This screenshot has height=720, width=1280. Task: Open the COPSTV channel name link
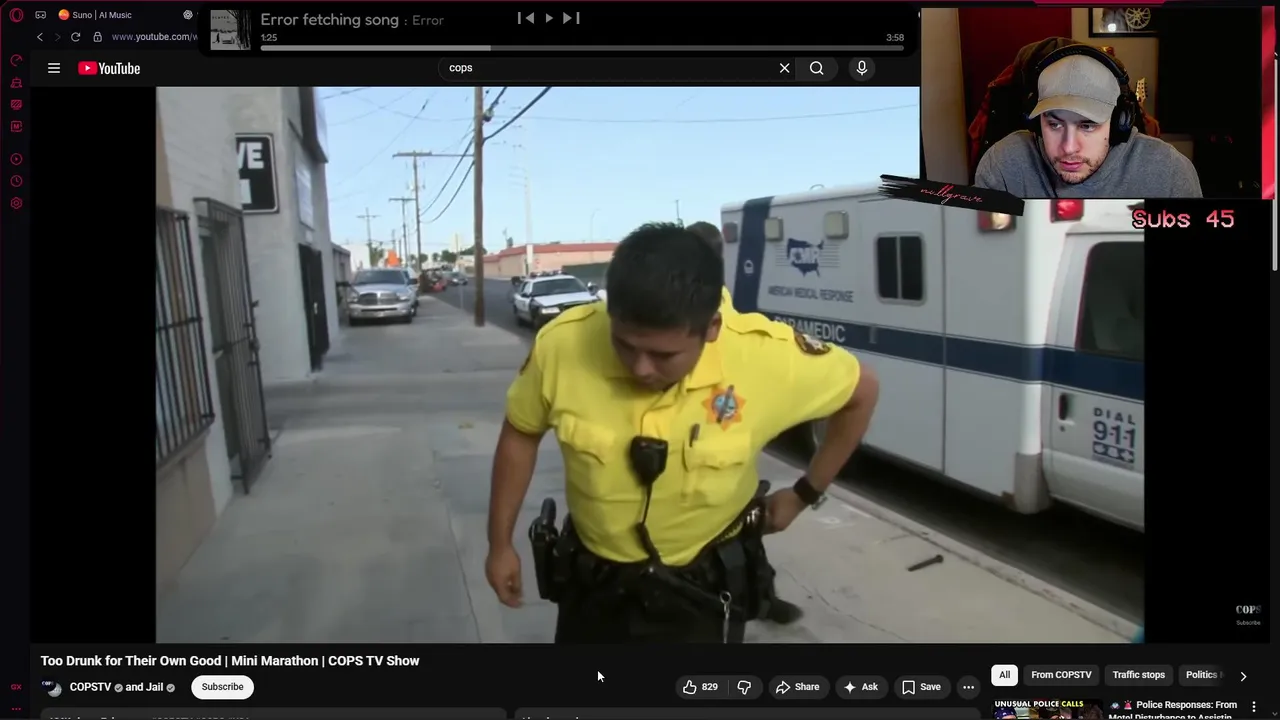[x=90, y=687]
